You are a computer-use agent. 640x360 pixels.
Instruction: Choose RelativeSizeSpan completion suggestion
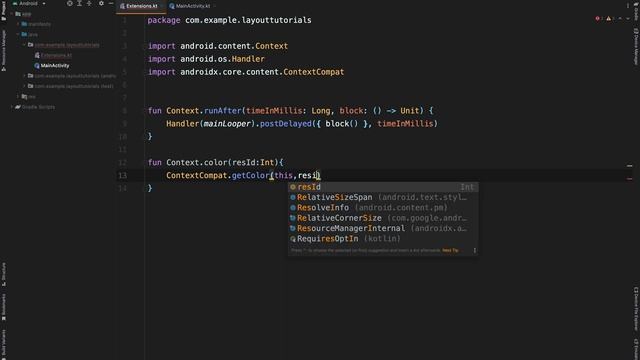pyautogui.click(x=383, y=198)
